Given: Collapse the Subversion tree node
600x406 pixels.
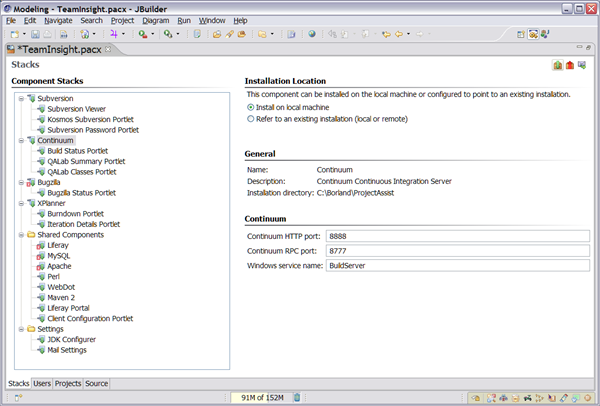Looking at the screenshot, I should [x=20, y=98].
